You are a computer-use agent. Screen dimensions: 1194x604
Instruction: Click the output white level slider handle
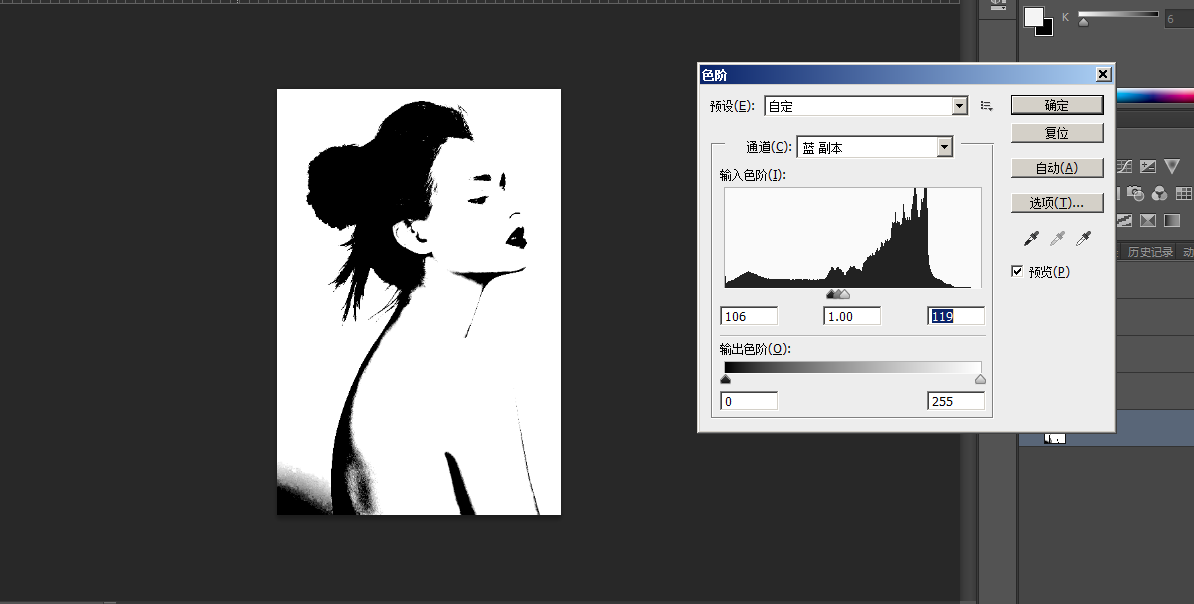[x=980, y=379]
